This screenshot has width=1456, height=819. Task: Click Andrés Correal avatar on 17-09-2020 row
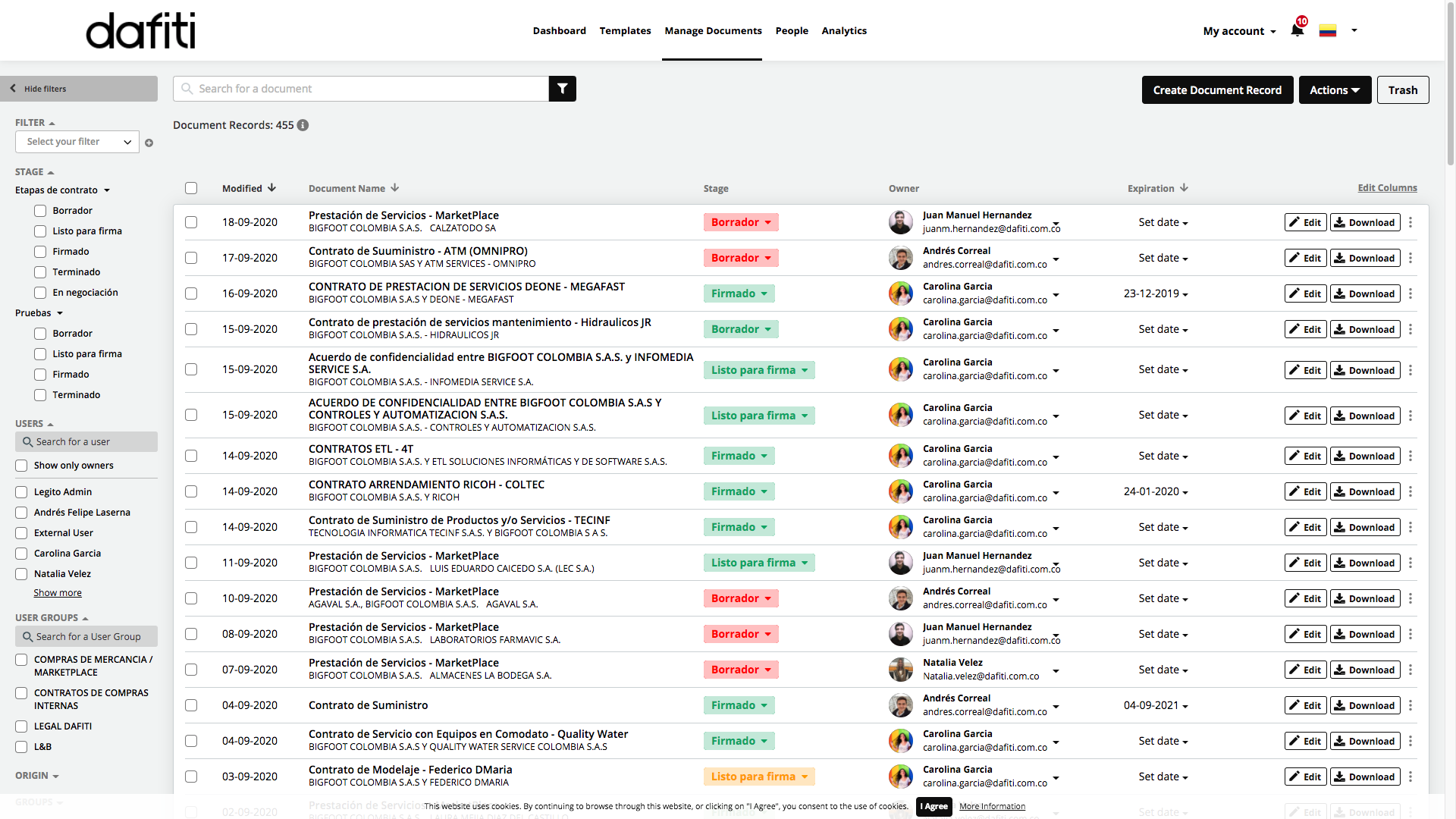pos(901,258)
